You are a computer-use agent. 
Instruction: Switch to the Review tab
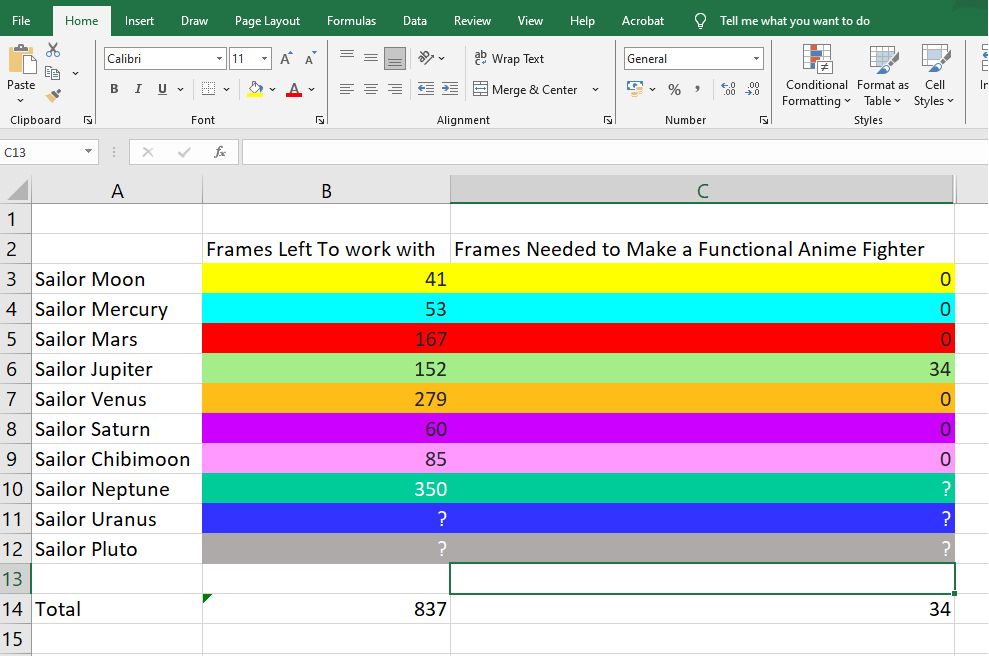[472, 21]
